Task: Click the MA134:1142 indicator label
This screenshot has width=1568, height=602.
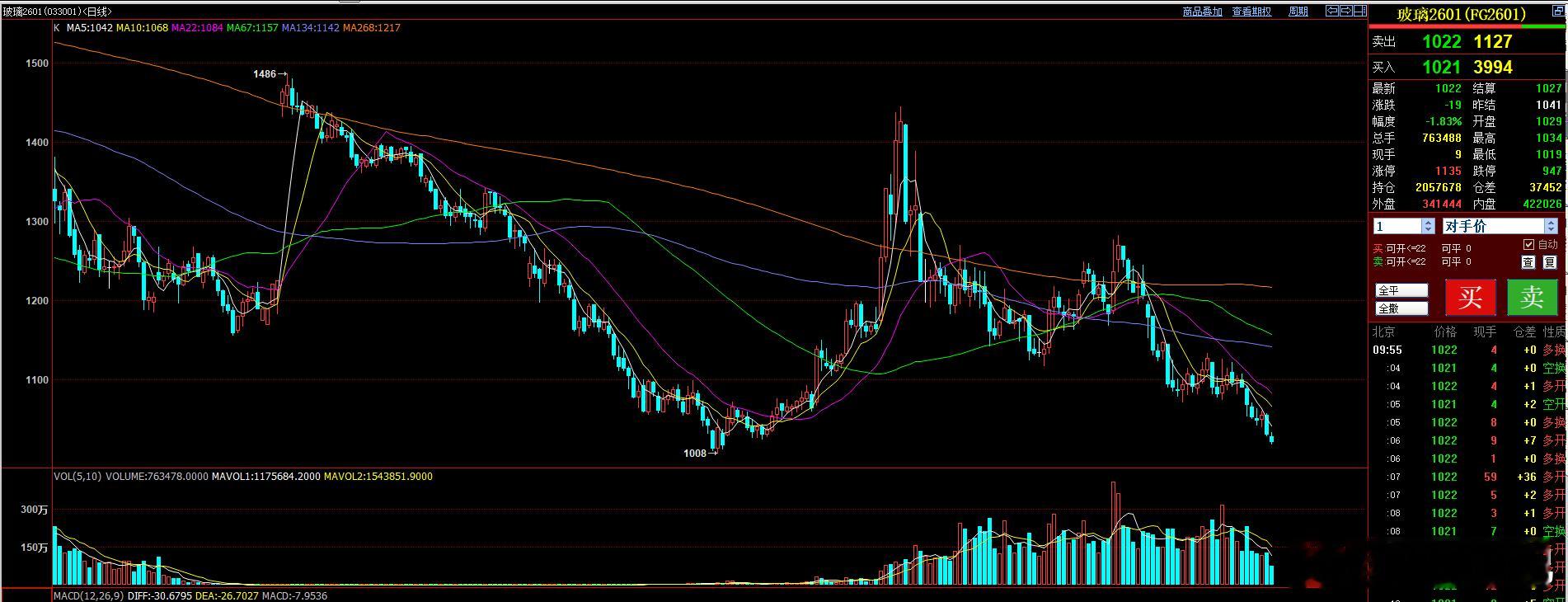Action: tap(311, 28)
